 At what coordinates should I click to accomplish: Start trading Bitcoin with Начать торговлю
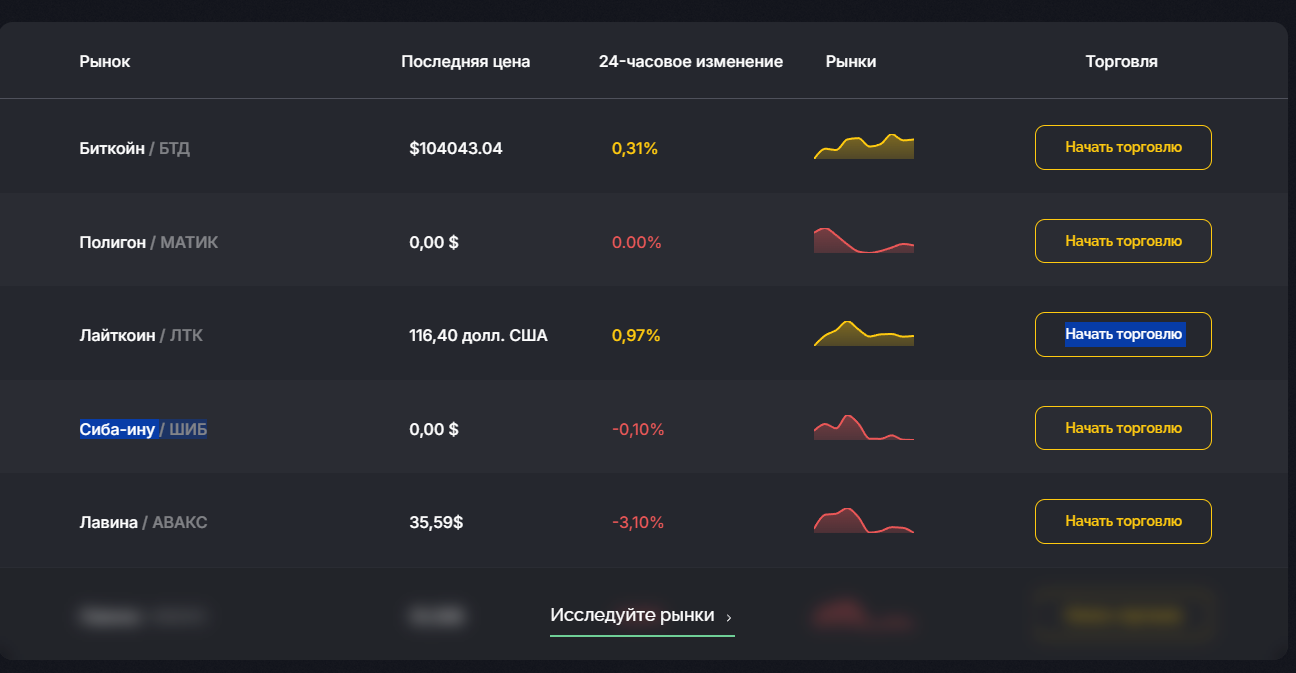[x=1123, y=147]
